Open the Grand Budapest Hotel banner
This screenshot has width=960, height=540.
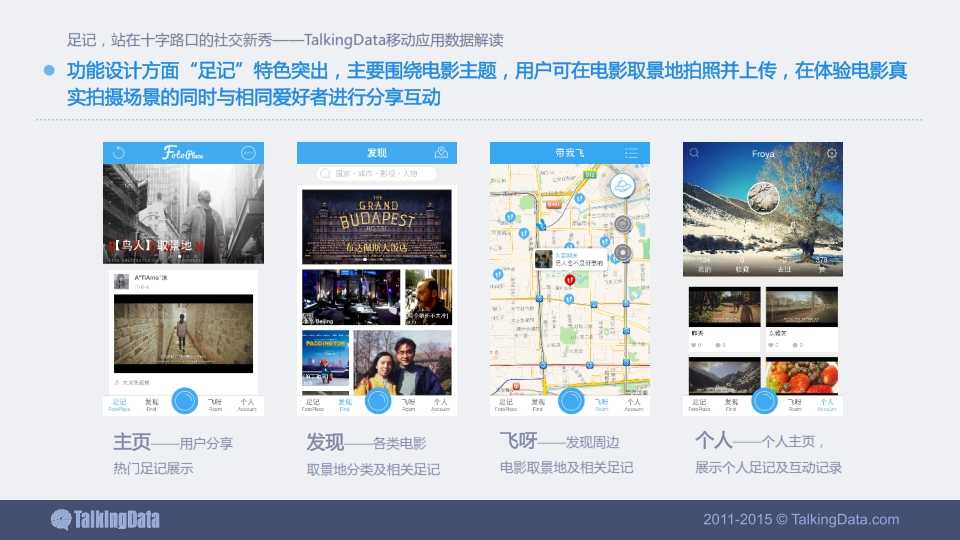pyautogui.click(x=377, y=227)
